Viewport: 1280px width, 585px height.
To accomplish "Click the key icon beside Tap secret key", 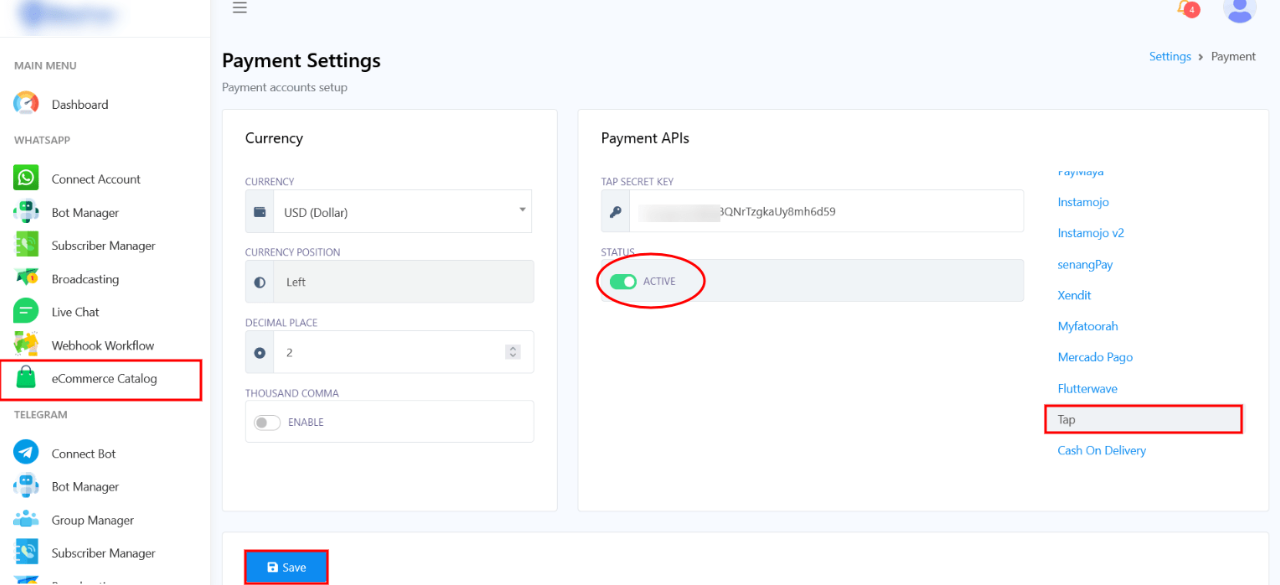I will tap(615, 212).
